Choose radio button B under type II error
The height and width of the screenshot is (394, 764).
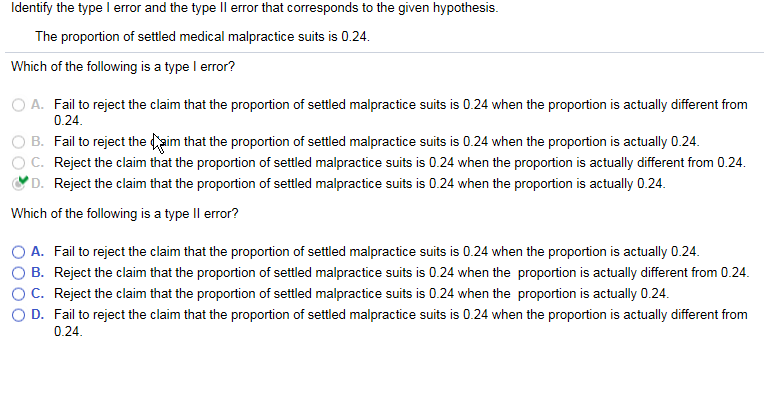pos(19,273)
